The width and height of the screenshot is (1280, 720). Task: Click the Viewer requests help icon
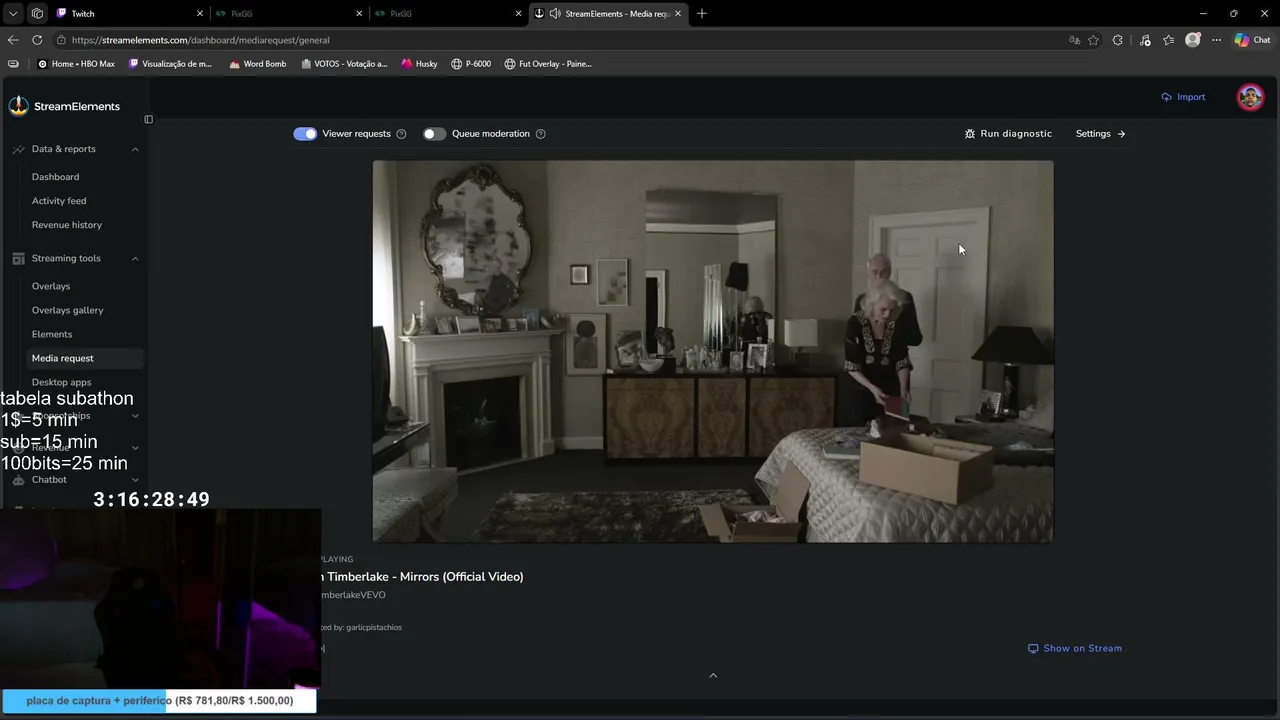(401, 134)
